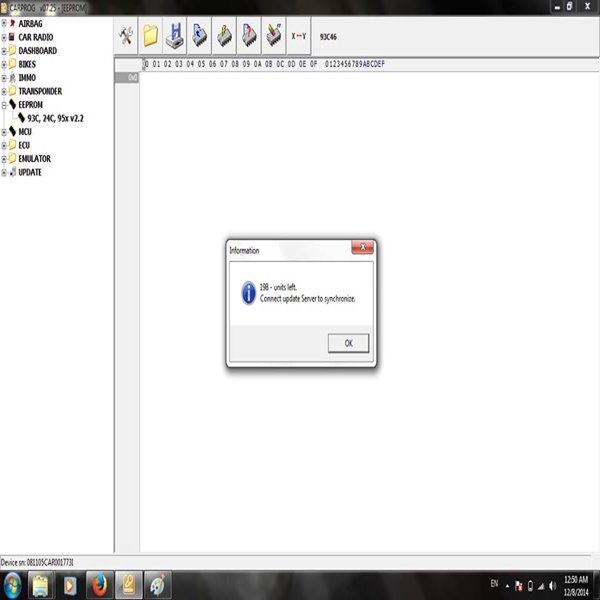Save data using the floppy disk icon
600x600 pixels.
pos(175,36)
